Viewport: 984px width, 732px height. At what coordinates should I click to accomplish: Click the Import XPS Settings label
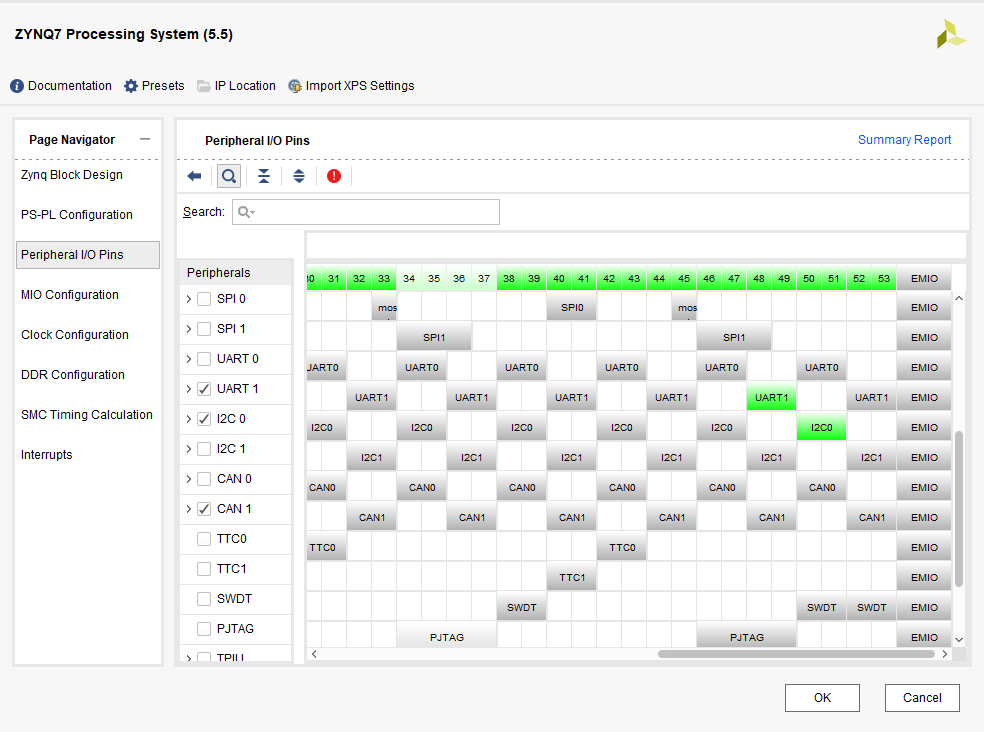[x=360, y=86]
